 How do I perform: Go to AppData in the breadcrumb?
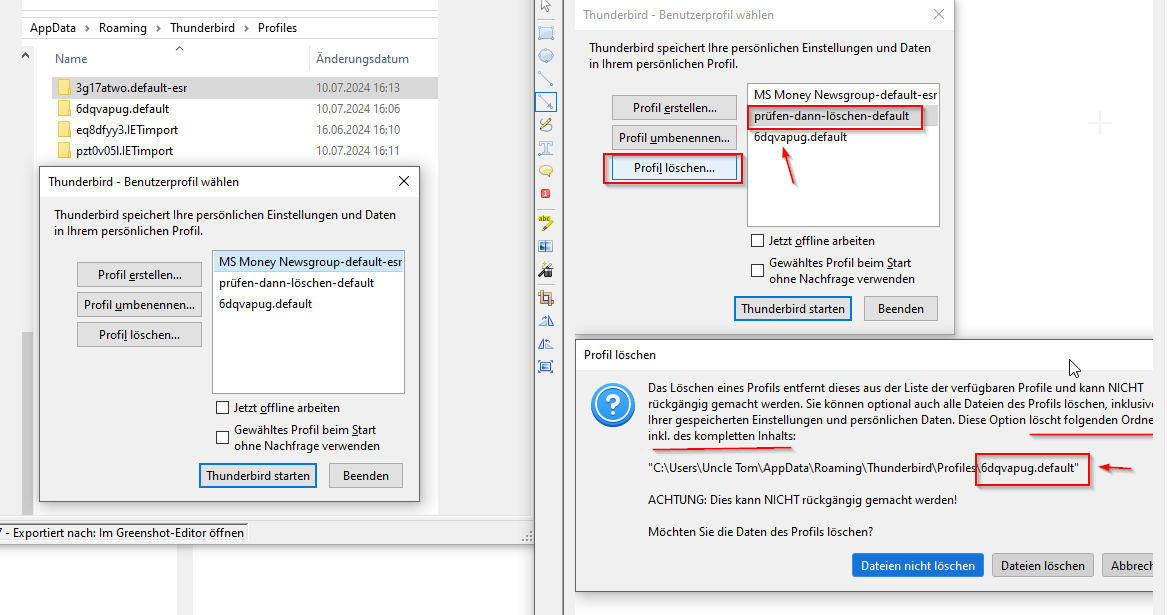(53, 28)
